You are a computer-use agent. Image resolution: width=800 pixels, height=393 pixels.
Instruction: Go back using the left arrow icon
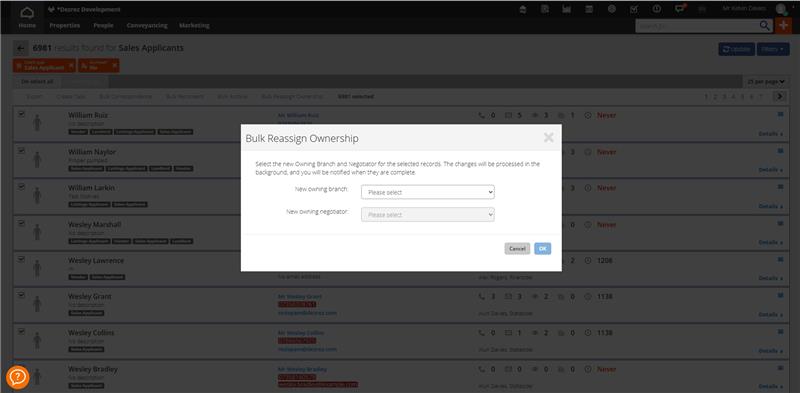[20, 48]
